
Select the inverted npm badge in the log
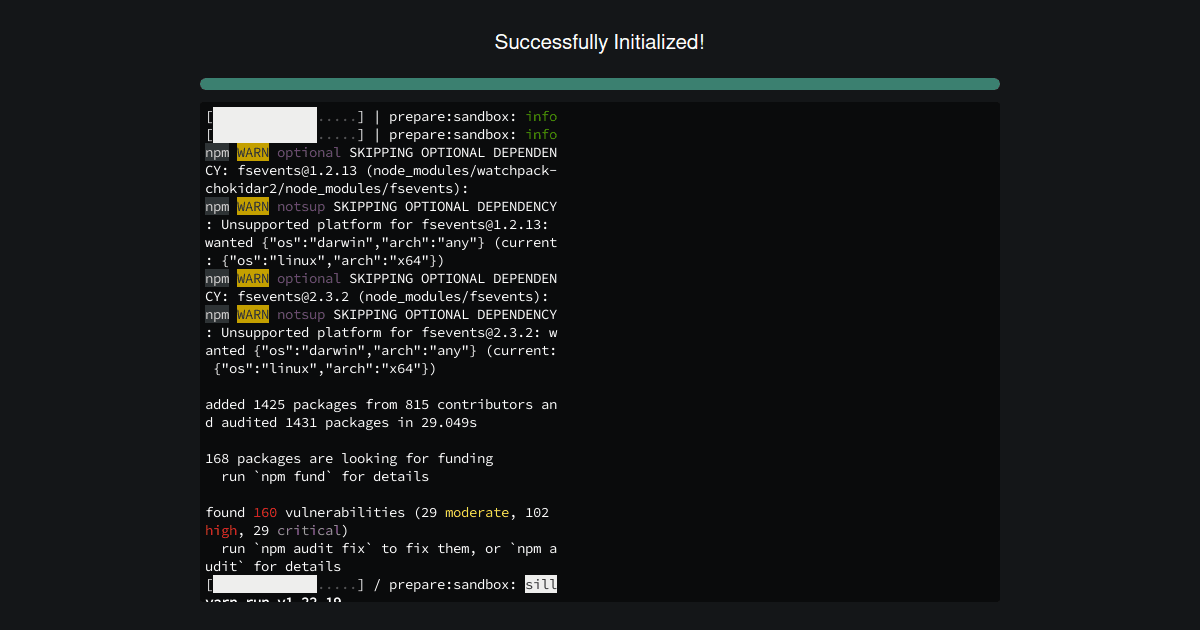tap(217, 152)
